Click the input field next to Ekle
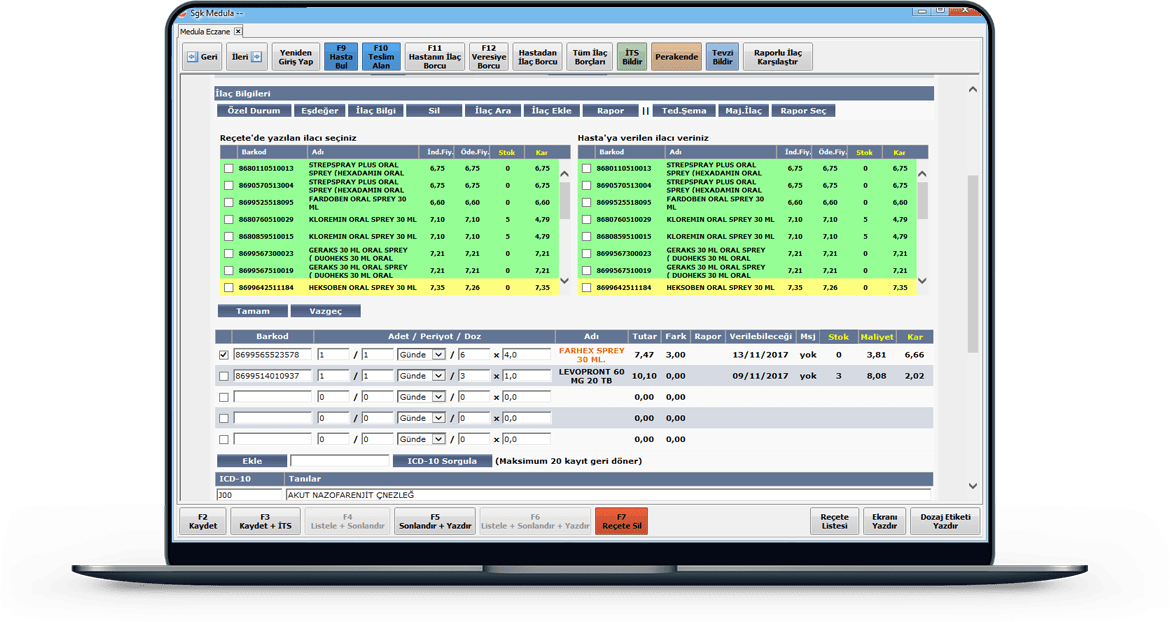The height and width of the screenshot is (622, 1170). coord(339,461)
